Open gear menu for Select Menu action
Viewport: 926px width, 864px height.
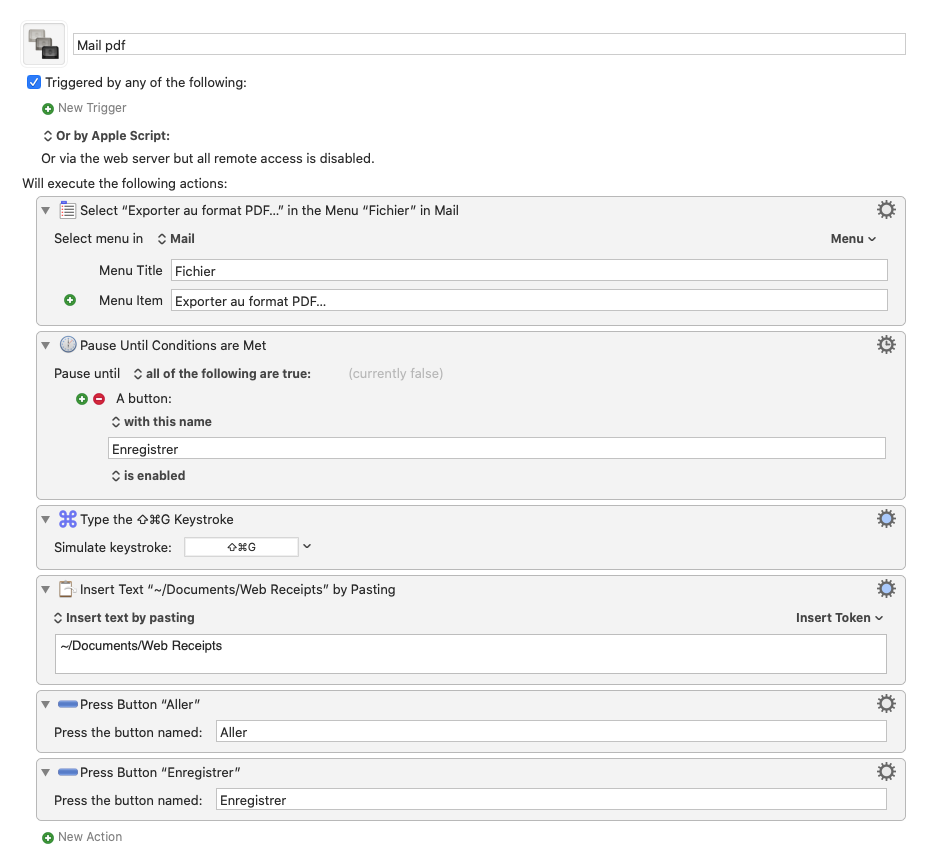coord(886,210)
